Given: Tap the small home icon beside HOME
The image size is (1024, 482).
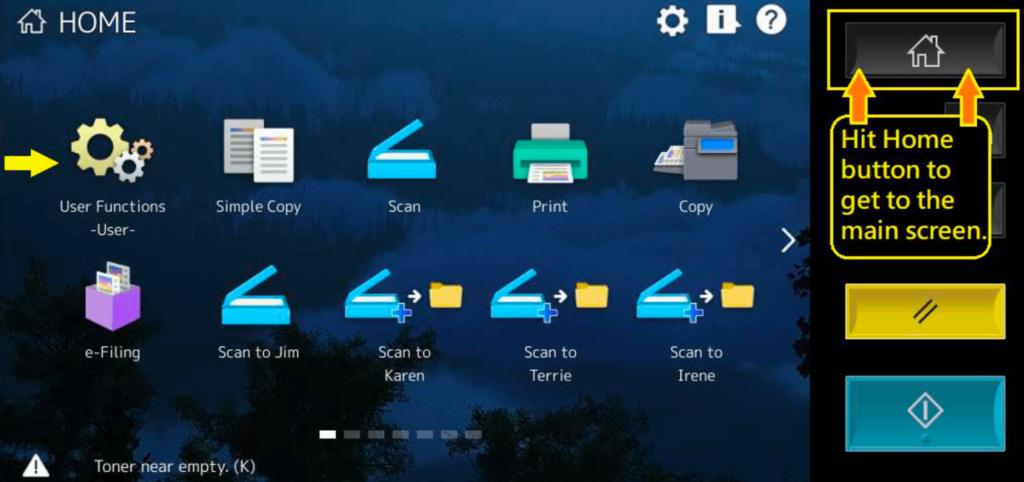Looking at the screenshot, I should click(33, 22).
